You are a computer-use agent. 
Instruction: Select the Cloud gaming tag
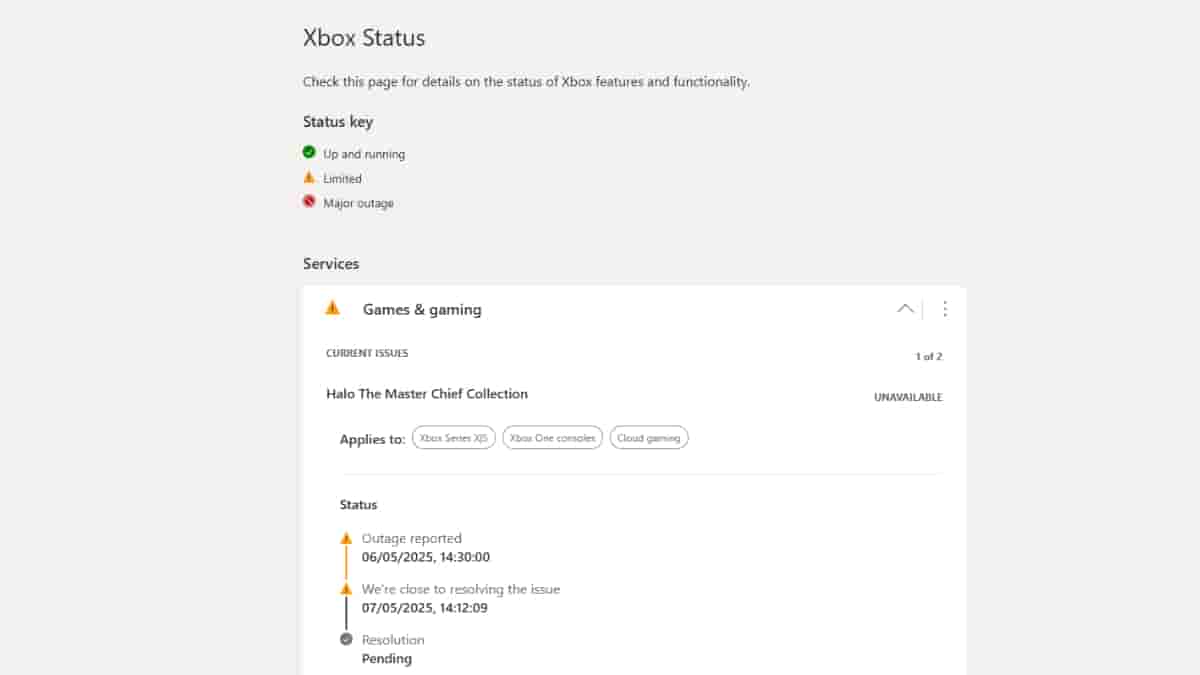click(x=649, y=438)
